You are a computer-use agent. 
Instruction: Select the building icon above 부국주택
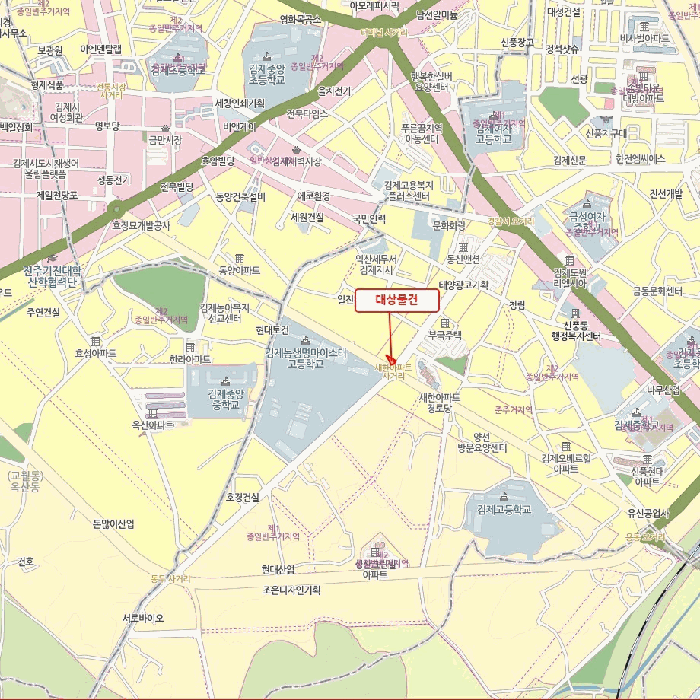445,323
